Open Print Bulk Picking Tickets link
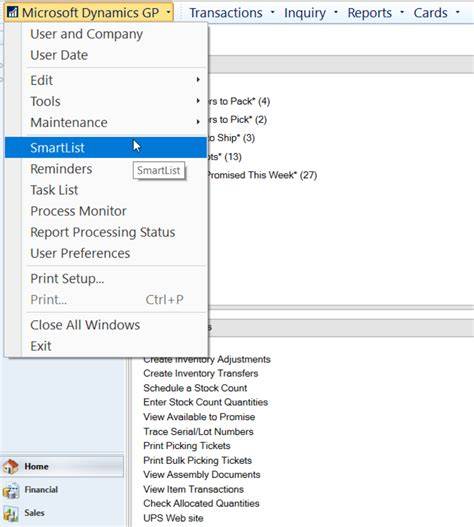Viewport: 474px width, 527px height. point(197,460)
